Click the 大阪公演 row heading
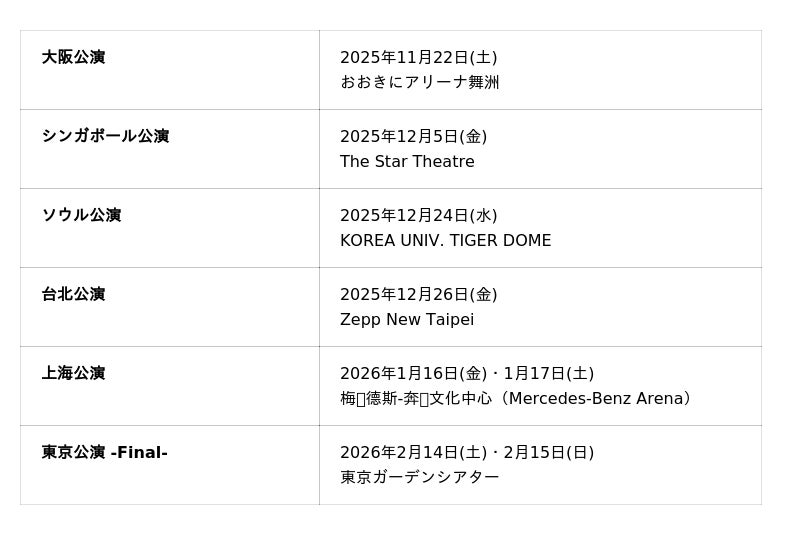800x535 pixels. pyautogui.click(x=73, y=57)
